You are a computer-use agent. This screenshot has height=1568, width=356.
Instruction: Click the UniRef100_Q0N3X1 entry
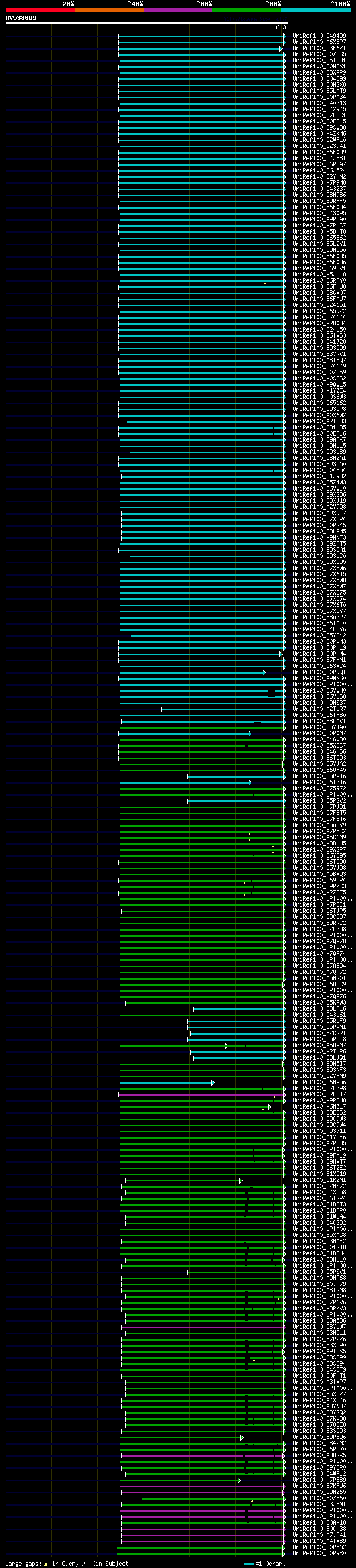click(319, 66)
